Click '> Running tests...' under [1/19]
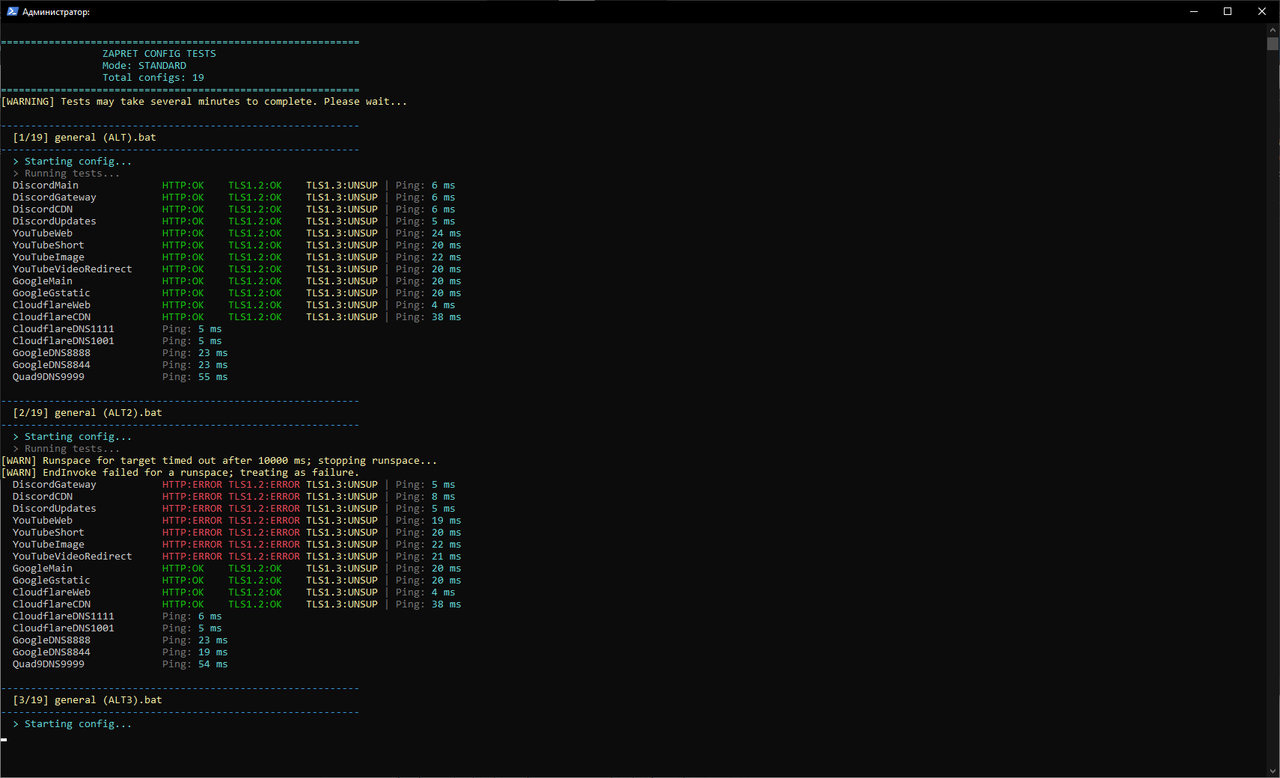 pyautogui.click(x=66, y=173)
